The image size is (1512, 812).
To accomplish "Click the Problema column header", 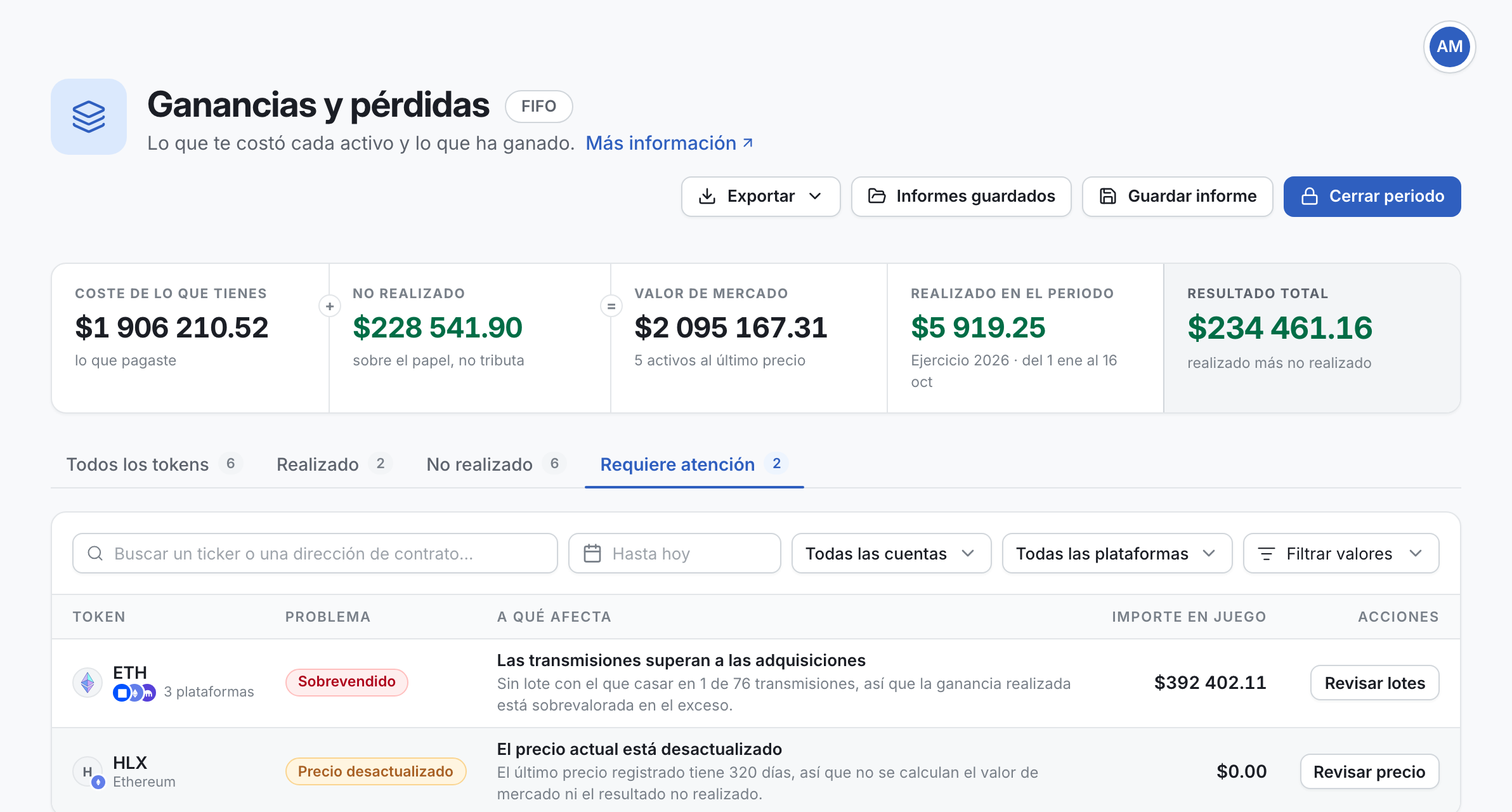I will (x=328, y=617).
